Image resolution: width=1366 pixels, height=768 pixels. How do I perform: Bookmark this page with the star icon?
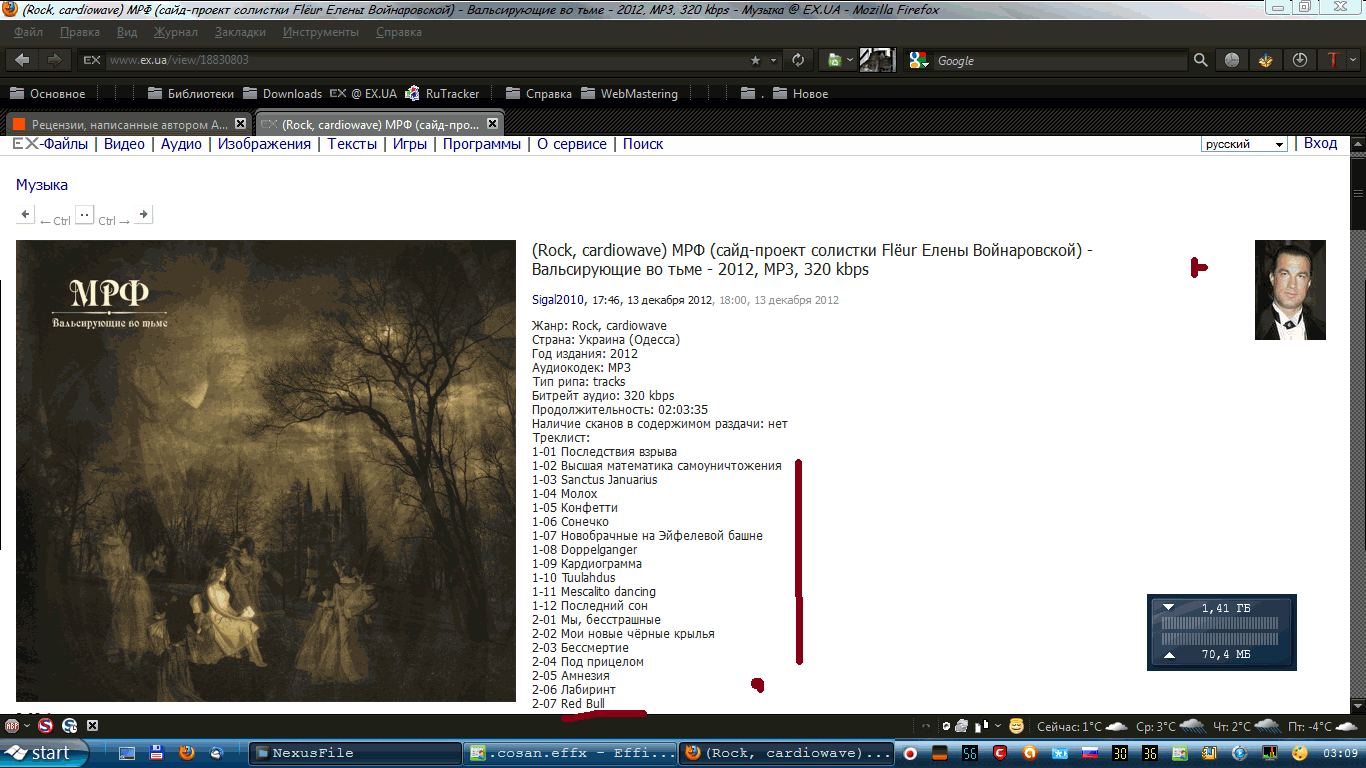coord(756,61)
